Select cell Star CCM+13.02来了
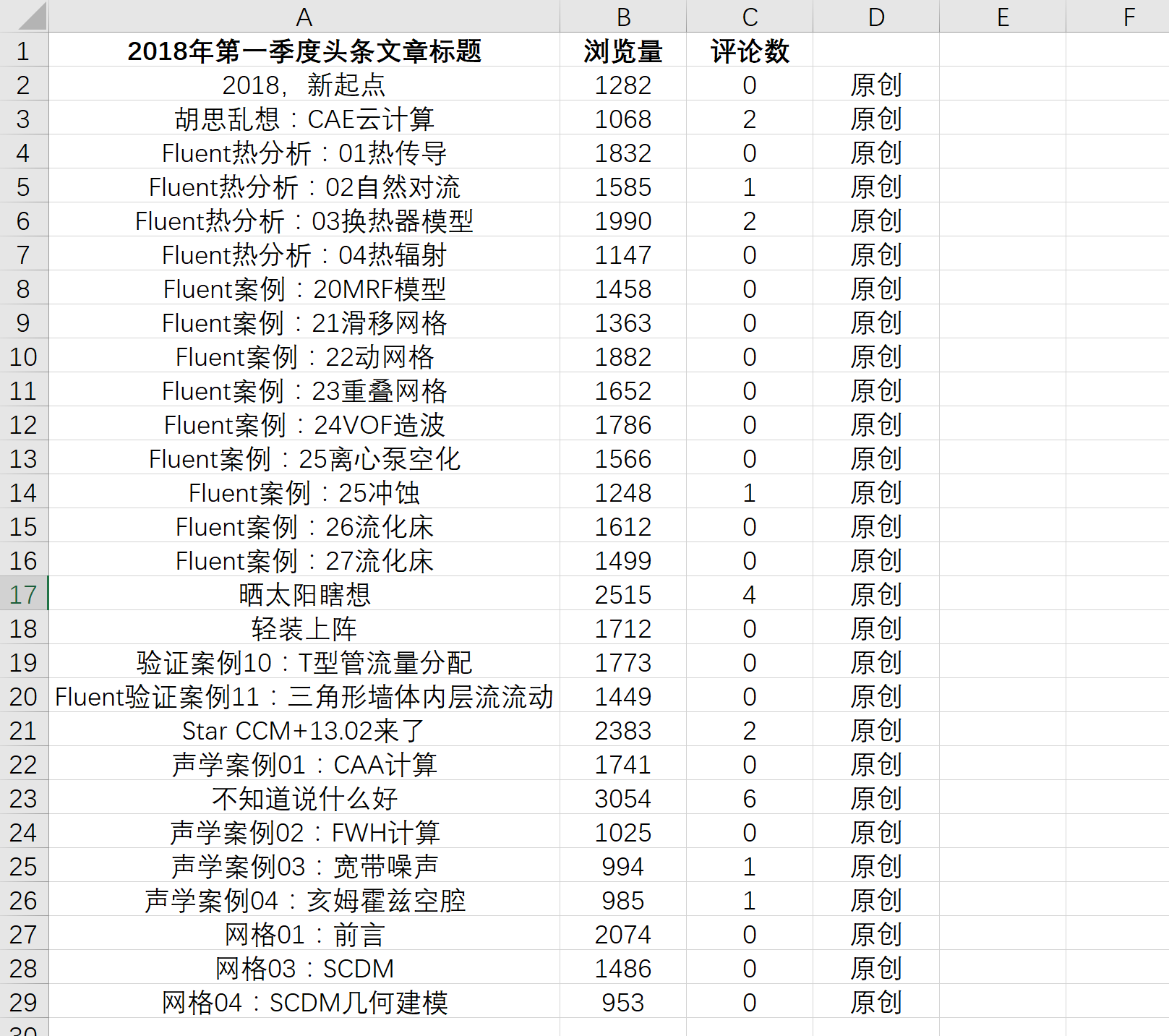The image size is (1169, 1036). tap(304, 729)
